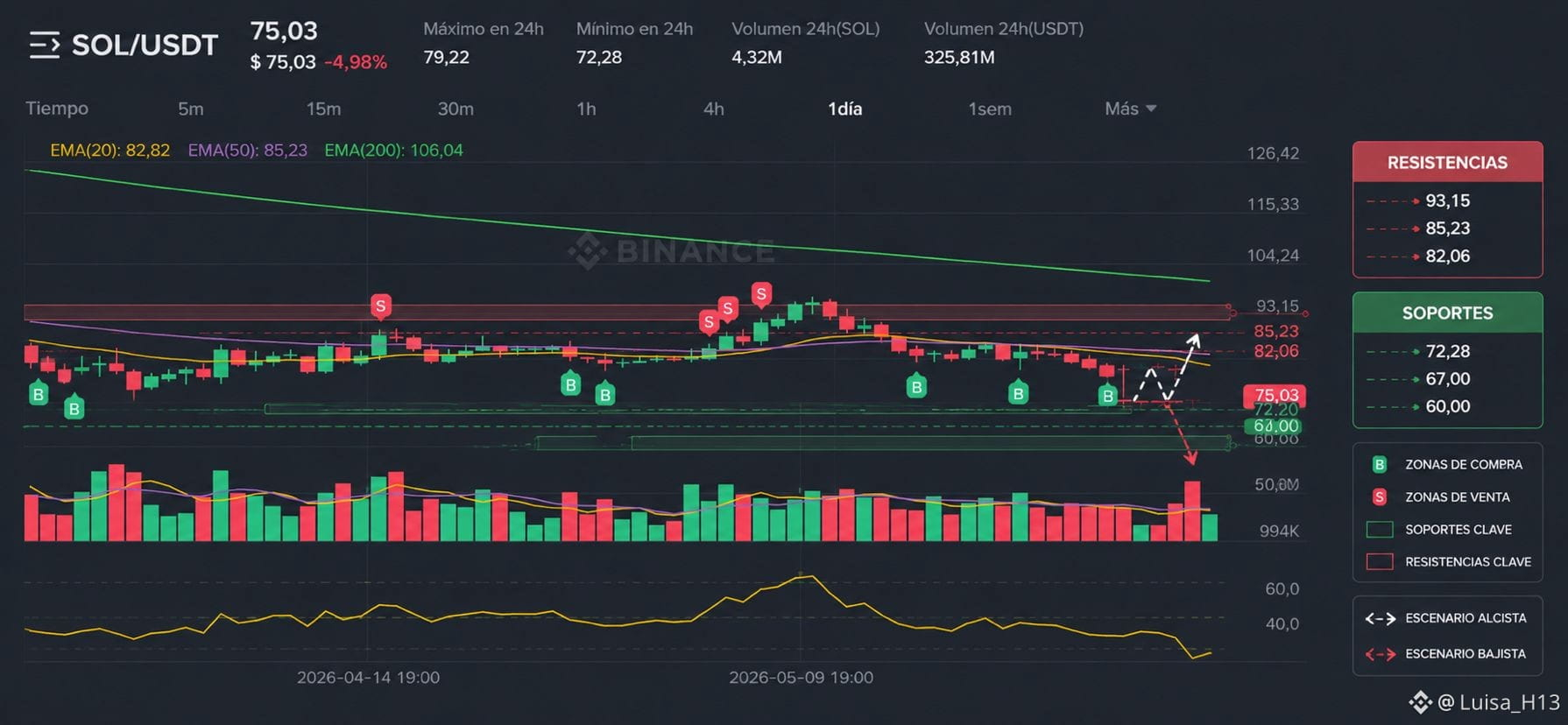Click the 2026-05-09 19:00 date label

tap(801, 678)
